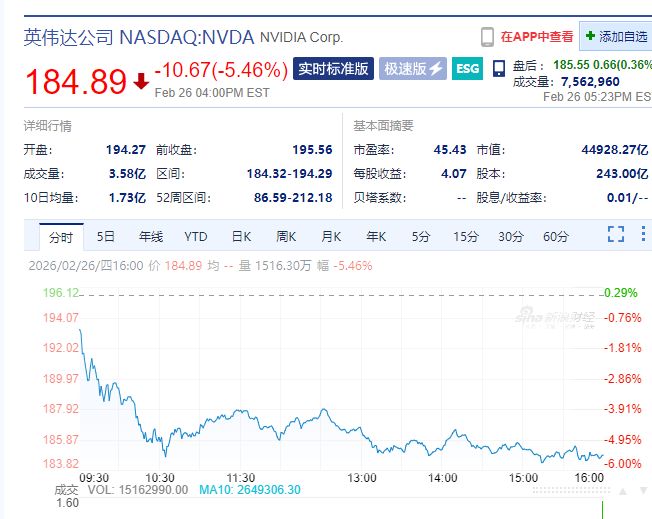The width and height of the screenshot is (652, 519).
Task: Toggle fullscreen chart view icon
Action: [616, 234]
